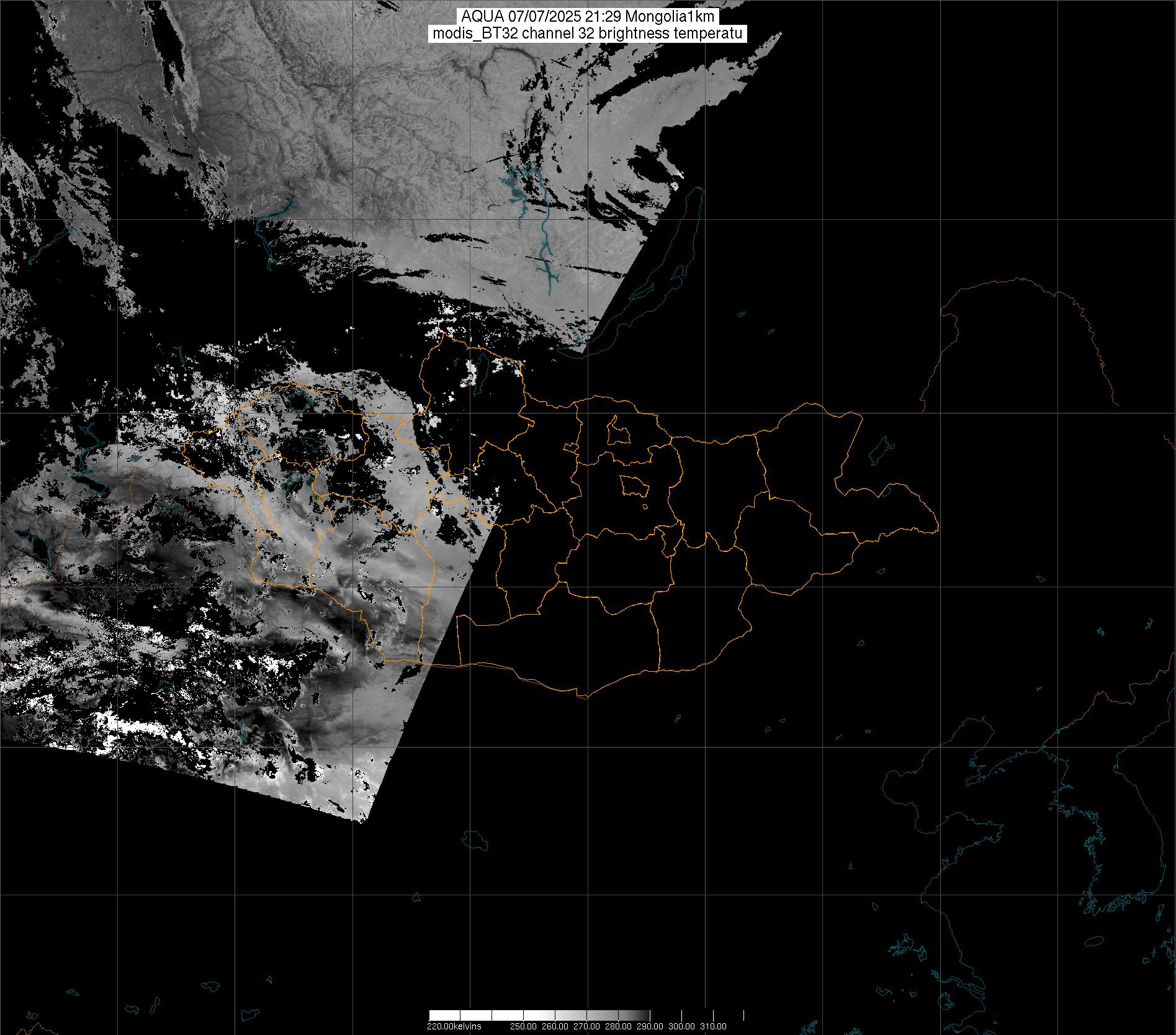Click the 280.00 colorbar label

click(619, 1026)
